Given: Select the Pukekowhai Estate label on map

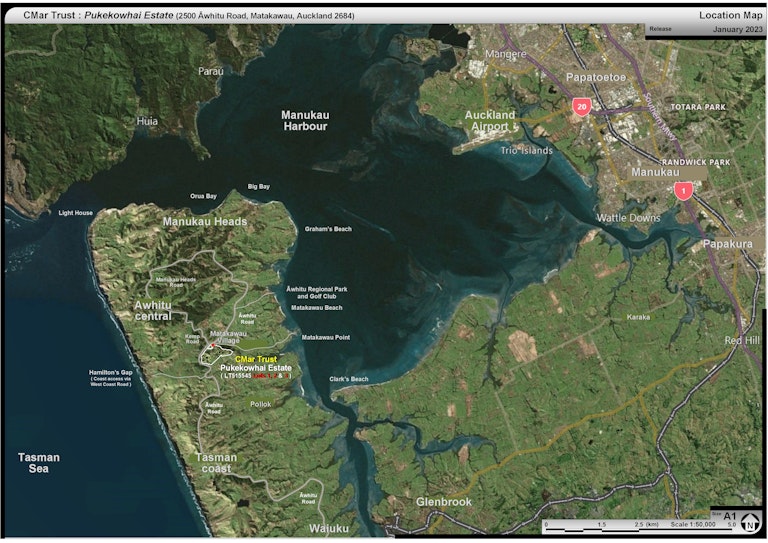Looking at the screenshot, I should click(x=256, y=368).
